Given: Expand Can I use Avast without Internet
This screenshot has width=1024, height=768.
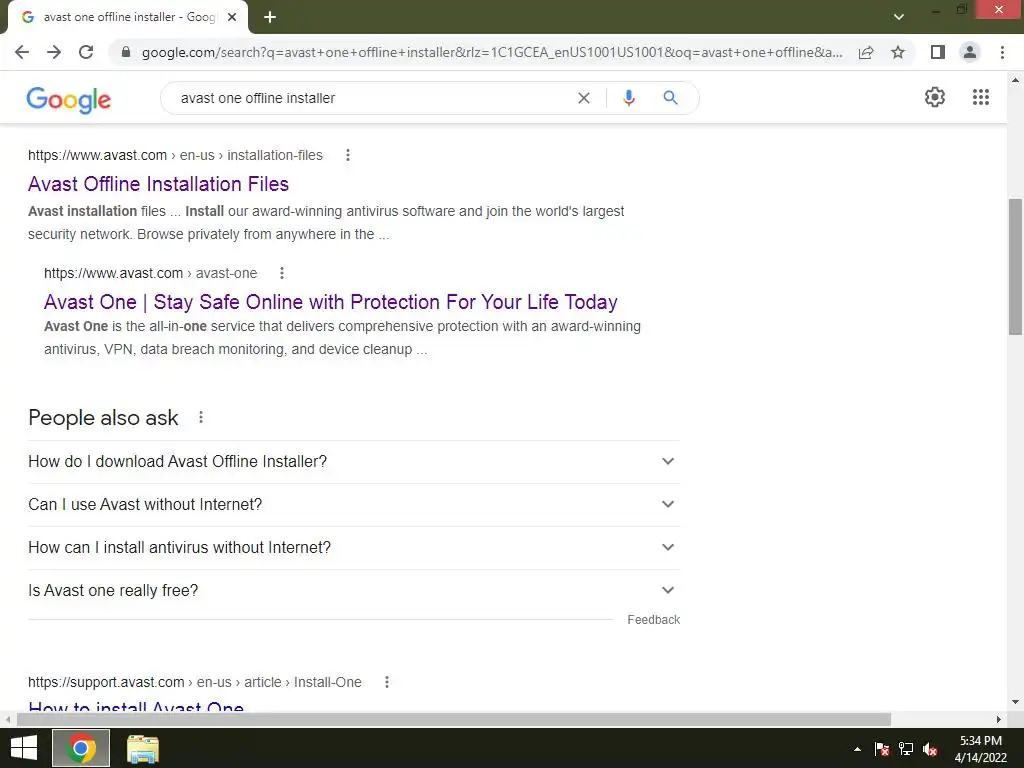Looking at the screenshot, I should [x=353, y=505].
